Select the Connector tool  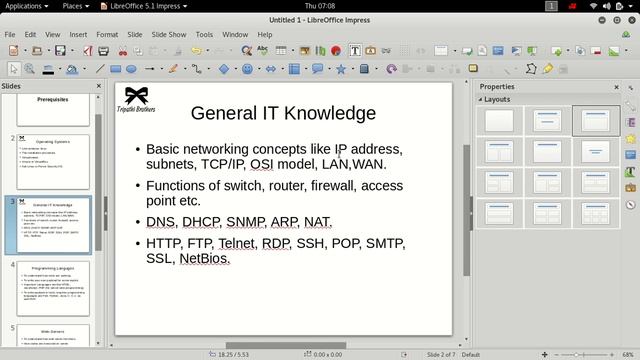coord(197,69)
